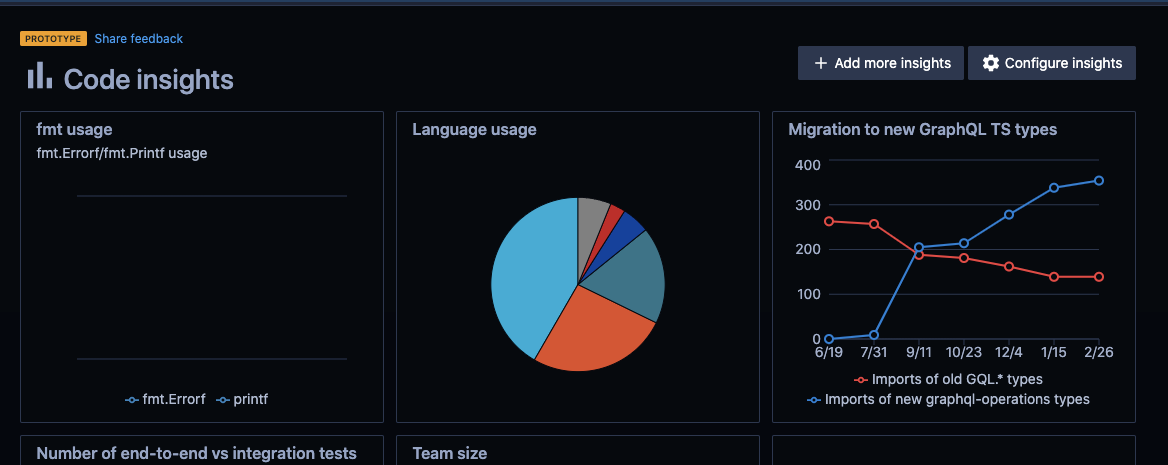
Task: Click the 10/23 x-axis label
Action: [964, 352]
